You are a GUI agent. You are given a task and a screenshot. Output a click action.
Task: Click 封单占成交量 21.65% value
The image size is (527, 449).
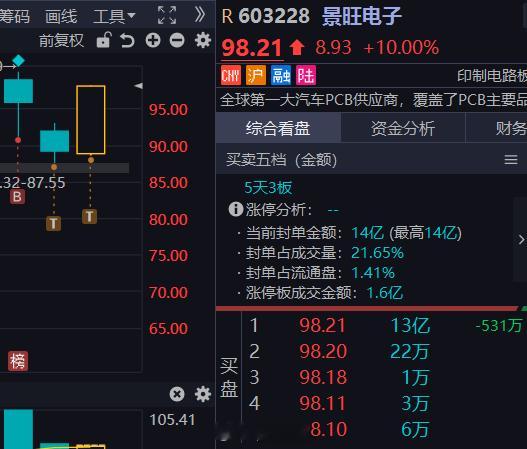tap(377, 253)
